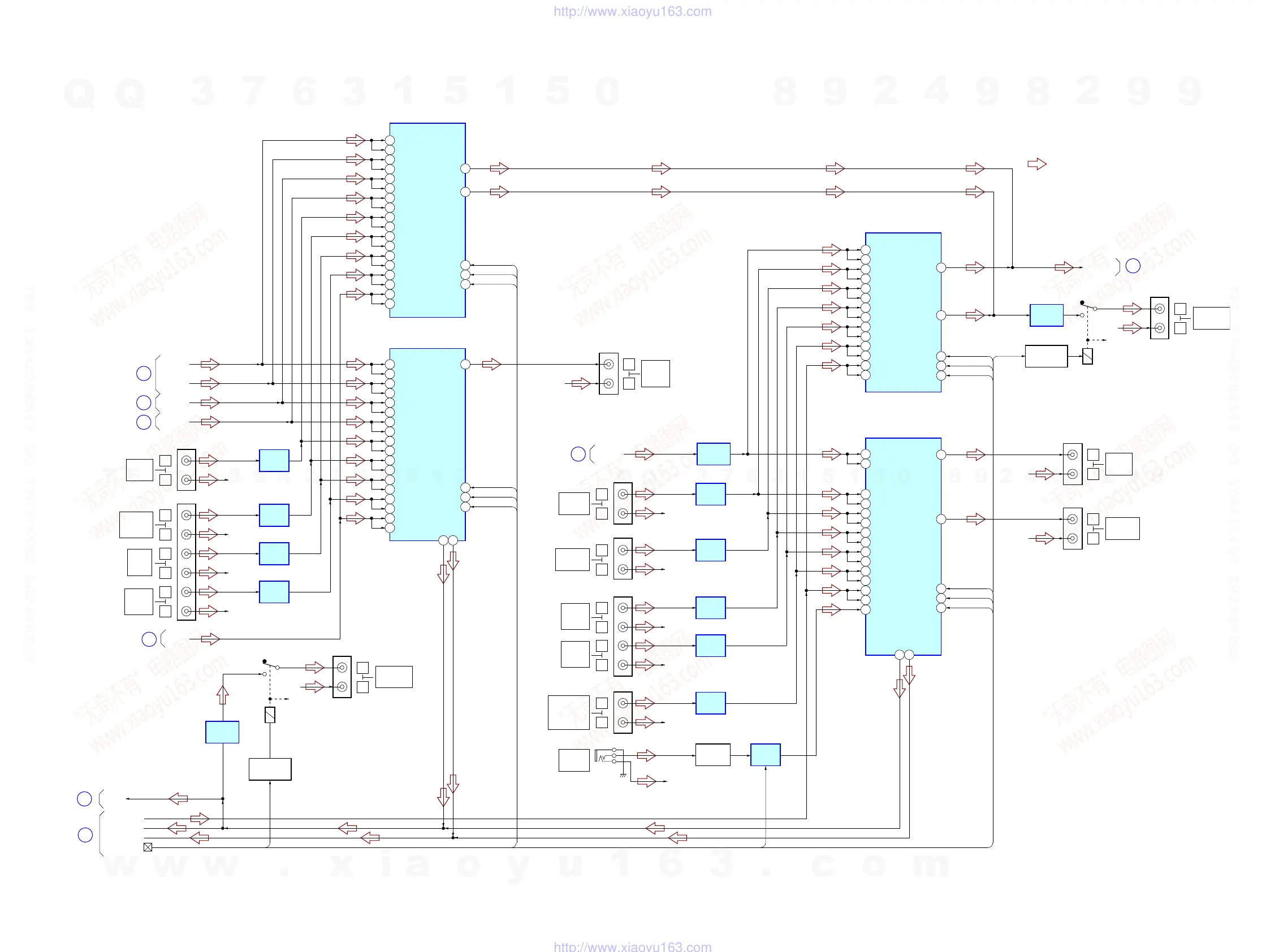Click the upward red arrow above bottom-left cyan block
Screen dimensions: 1266x952
click(223, 695)
